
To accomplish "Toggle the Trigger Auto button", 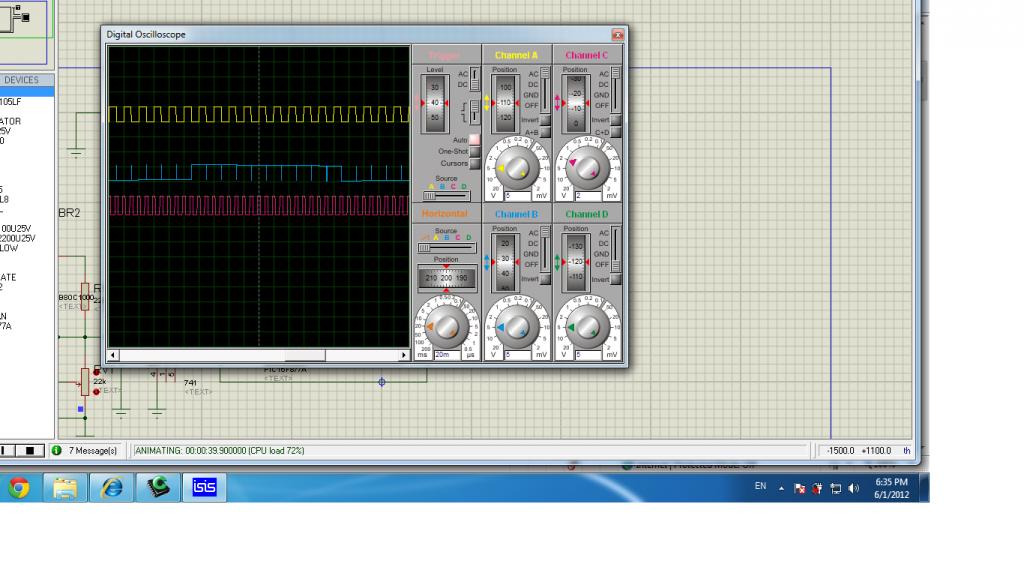I will coord(475,140).
